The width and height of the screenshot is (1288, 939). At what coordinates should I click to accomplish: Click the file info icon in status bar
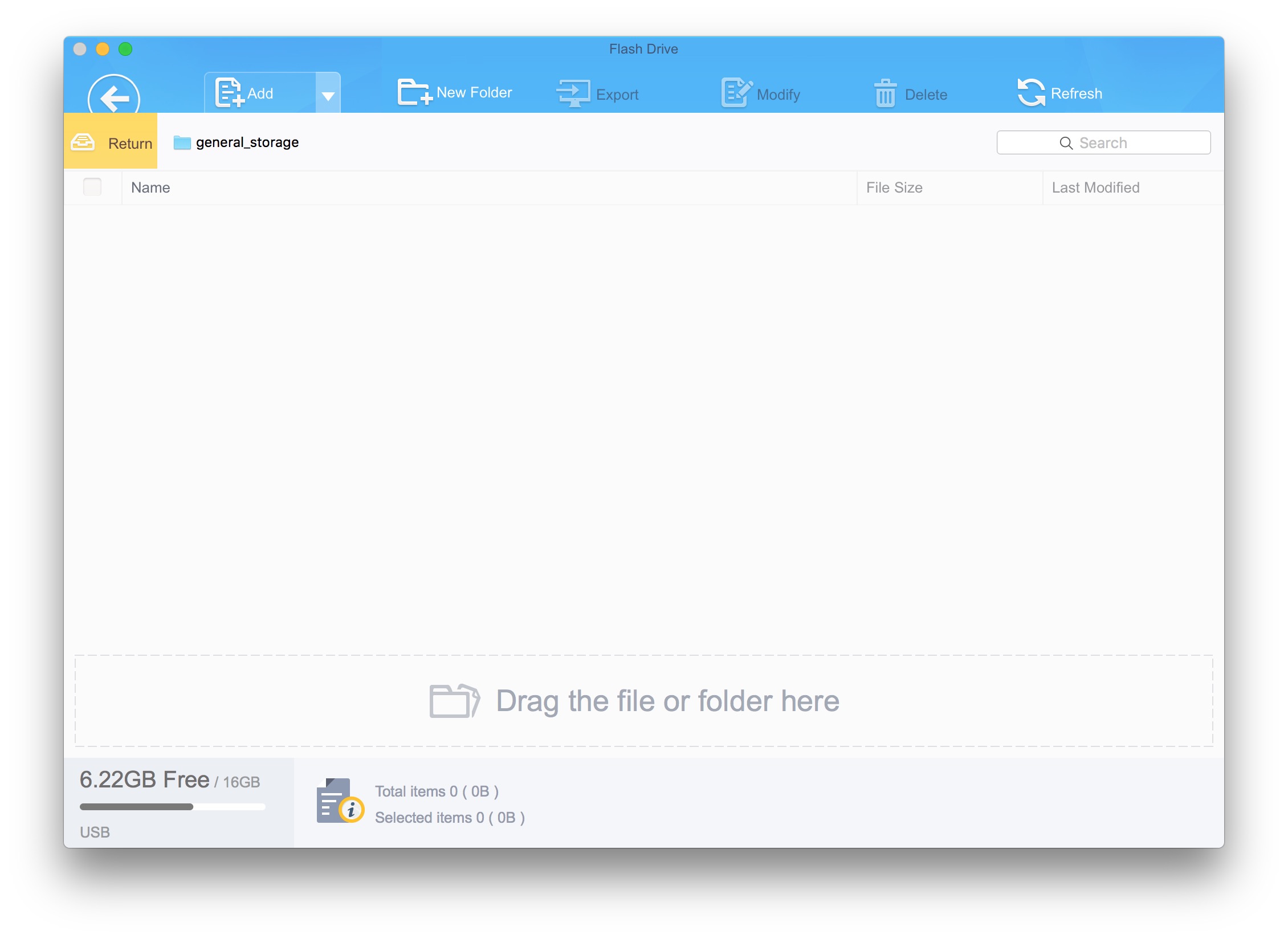click(x=339, y=801)
